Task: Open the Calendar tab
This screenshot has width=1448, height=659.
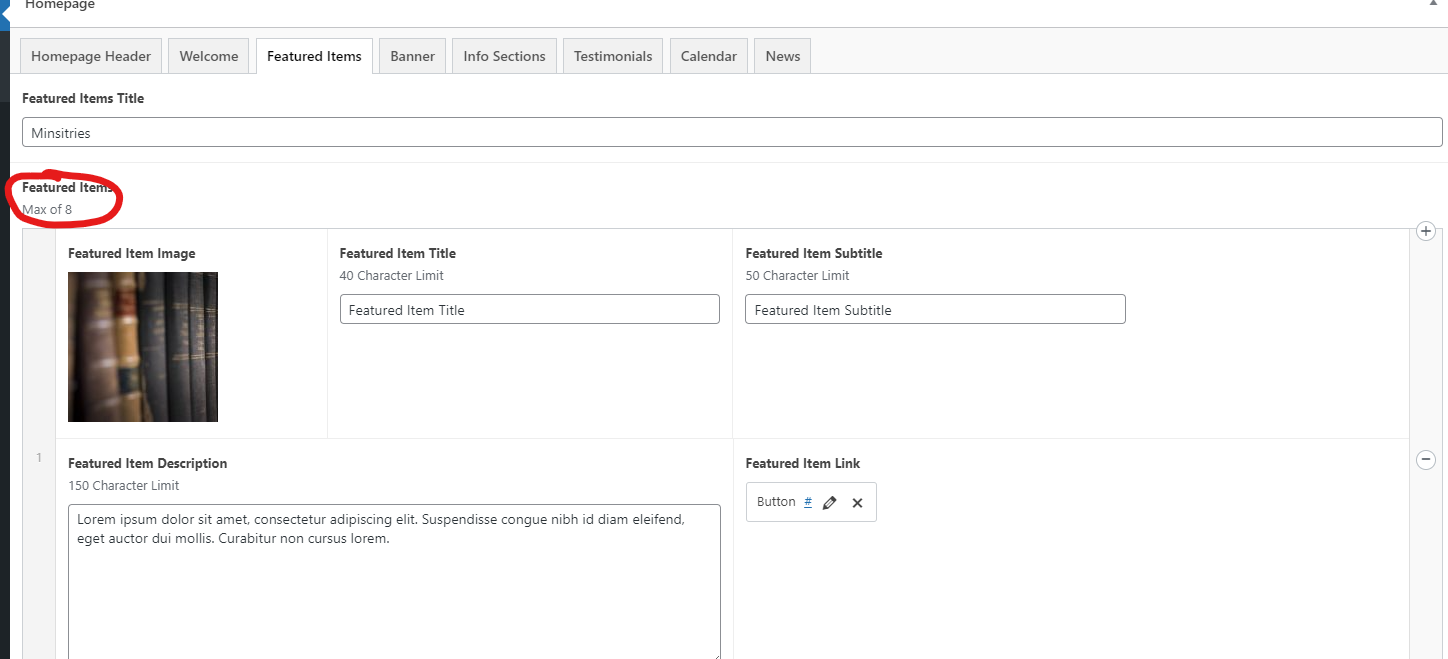Action: tap(708, 56)
